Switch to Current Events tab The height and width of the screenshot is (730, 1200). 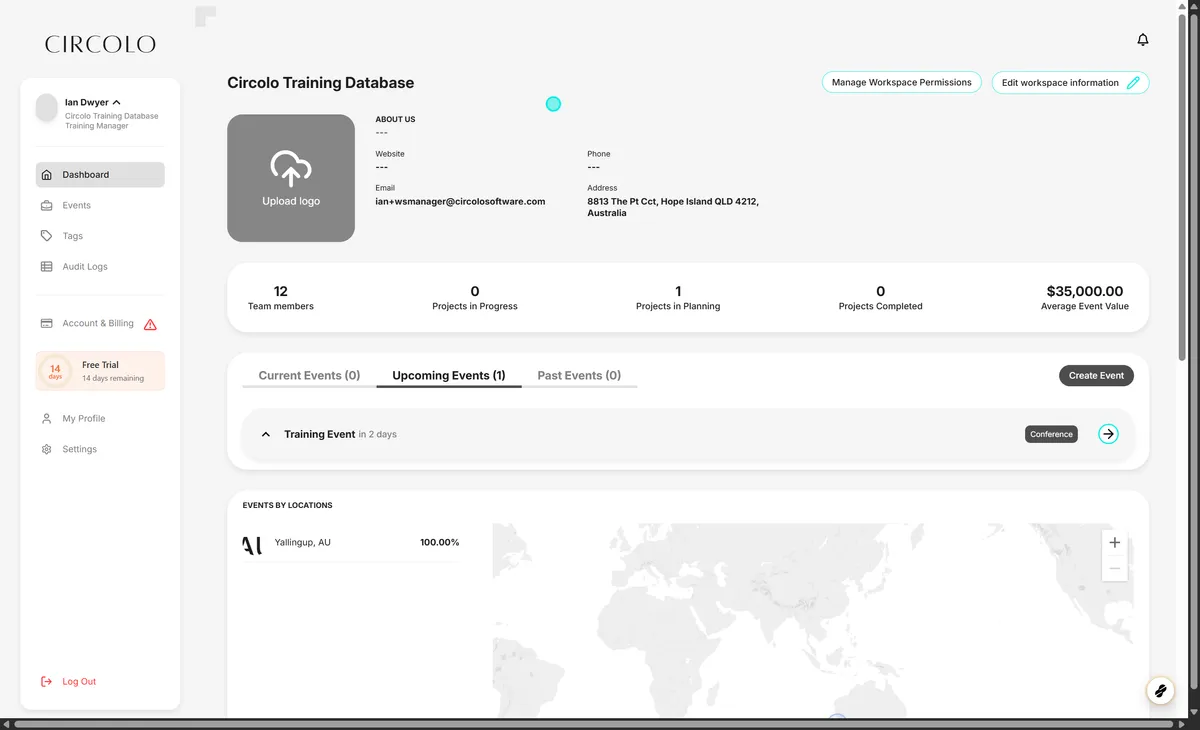click(x=309, y=376)
